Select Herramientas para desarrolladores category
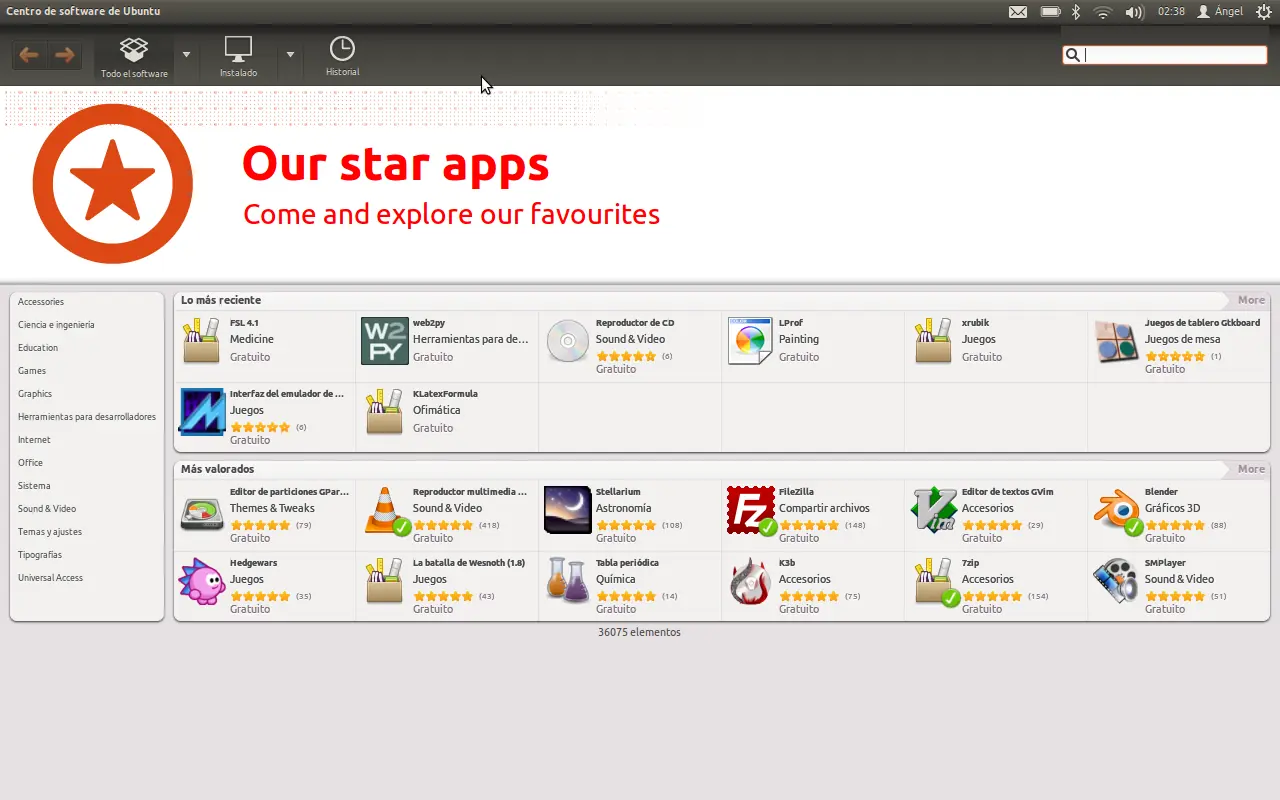The height and width of the screenshot is (800, 1280). pyautogui.click(x=87, y=417)
